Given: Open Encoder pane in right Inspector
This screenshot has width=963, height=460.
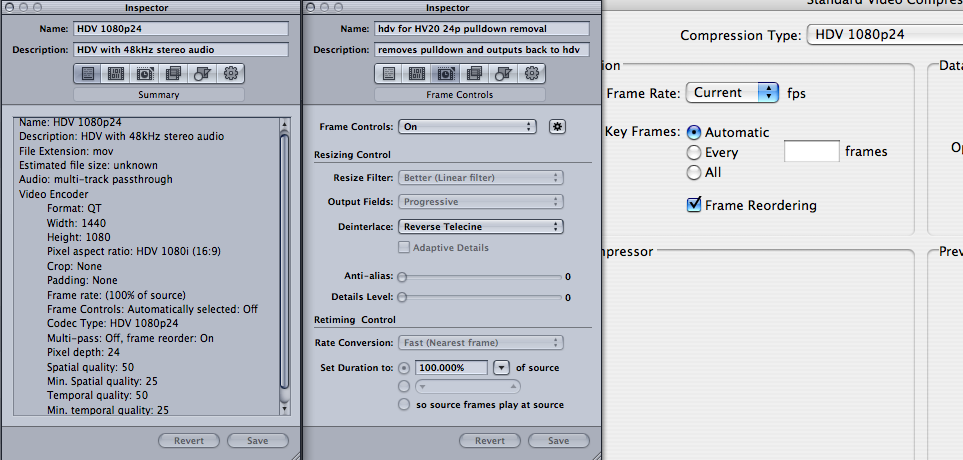Looking at the screenshot, I should pyautogui.click(x=417, y=73).
